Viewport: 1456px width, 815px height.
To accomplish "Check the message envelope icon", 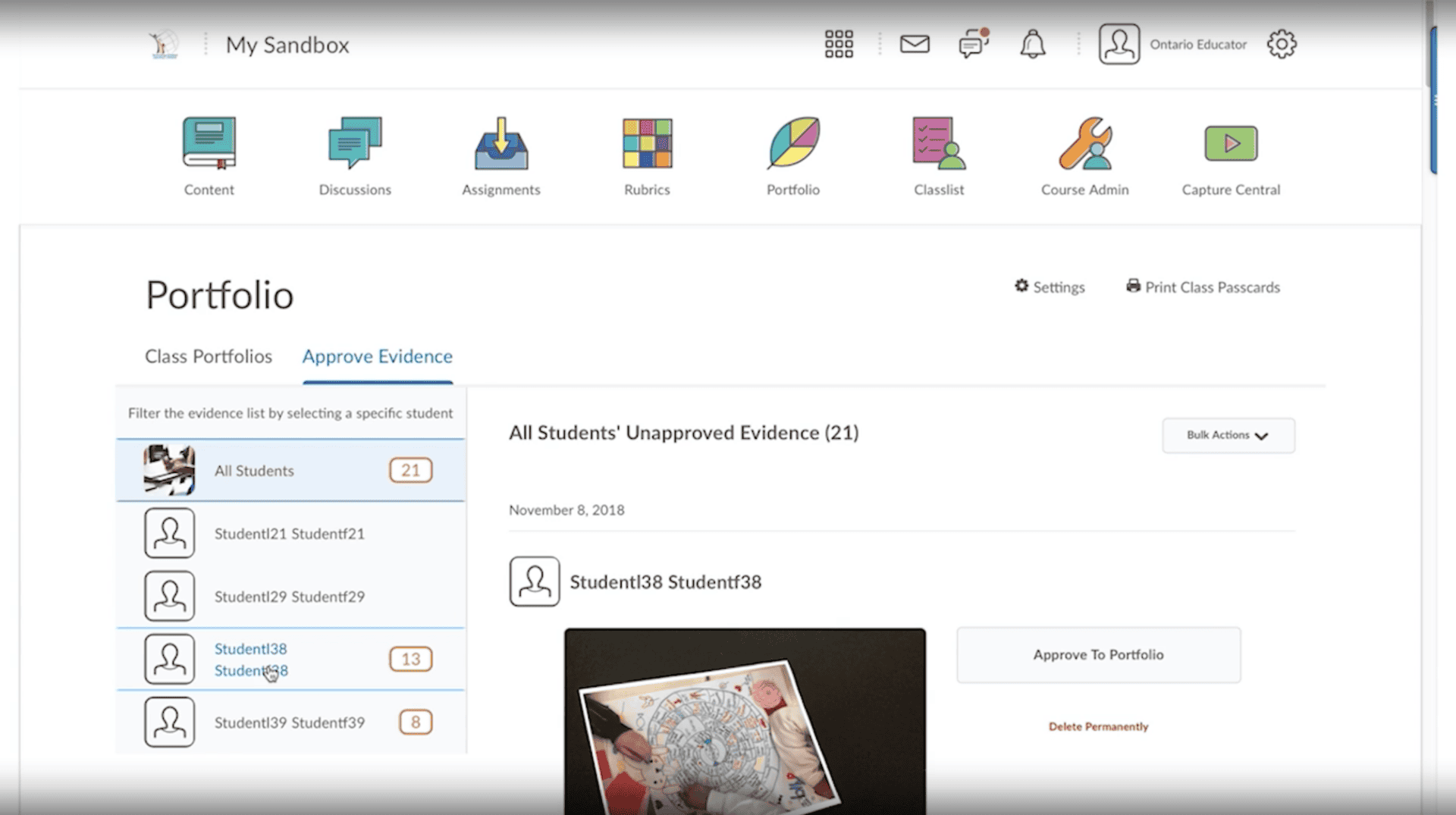I will point(915,44).
